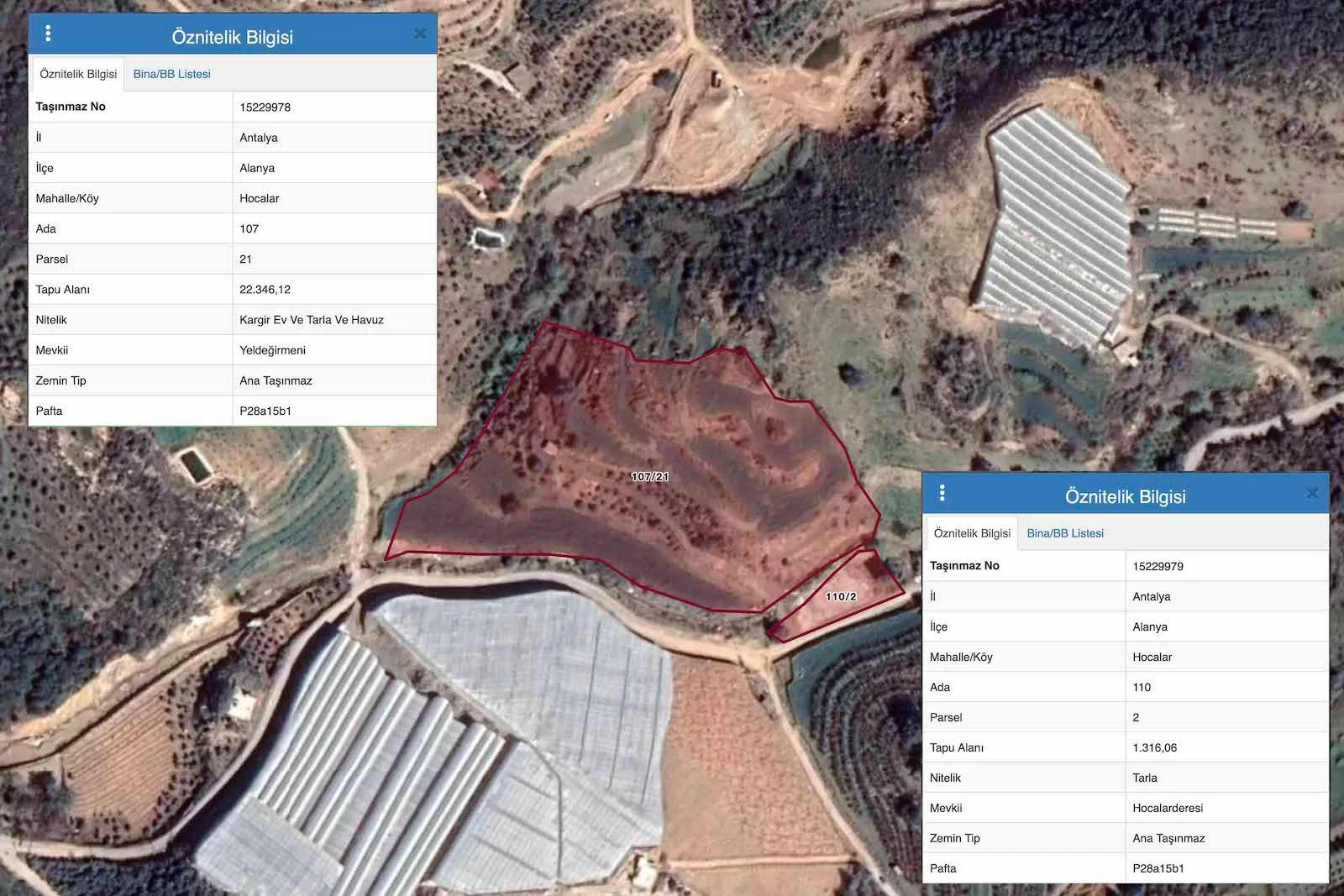Open Bina/BB Listesi tab for parcel 110/2
Screen dimensions: 1344x896
tap(1064, 533)
